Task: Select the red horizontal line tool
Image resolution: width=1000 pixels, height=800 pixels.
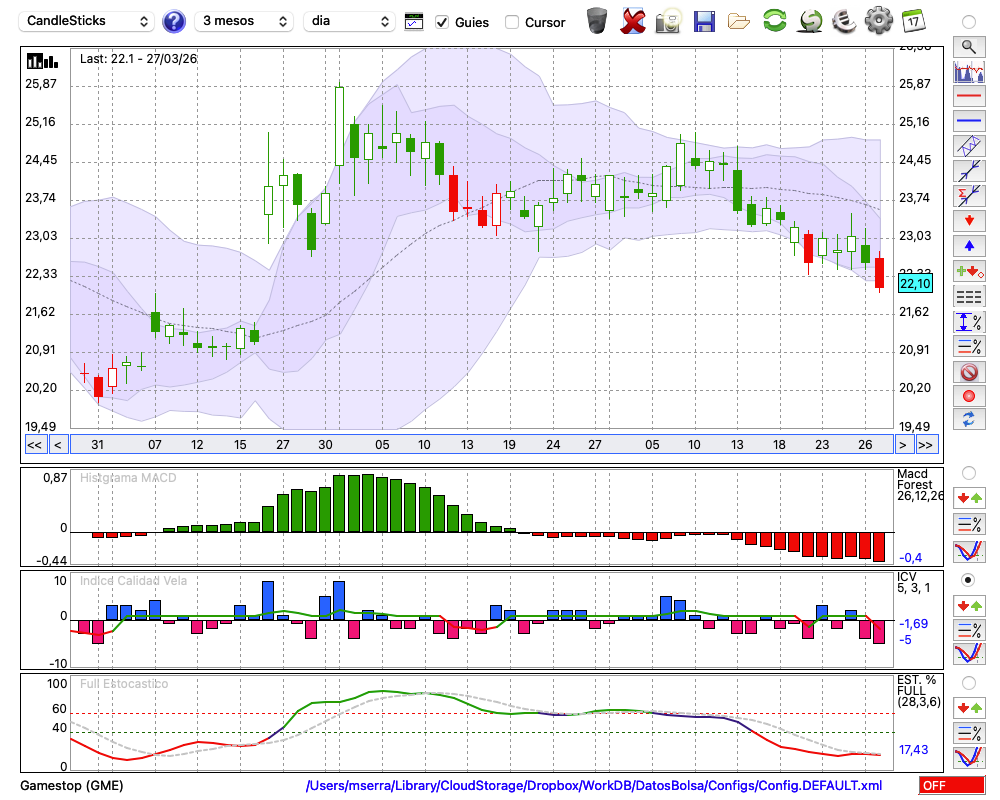Action: 968,97
